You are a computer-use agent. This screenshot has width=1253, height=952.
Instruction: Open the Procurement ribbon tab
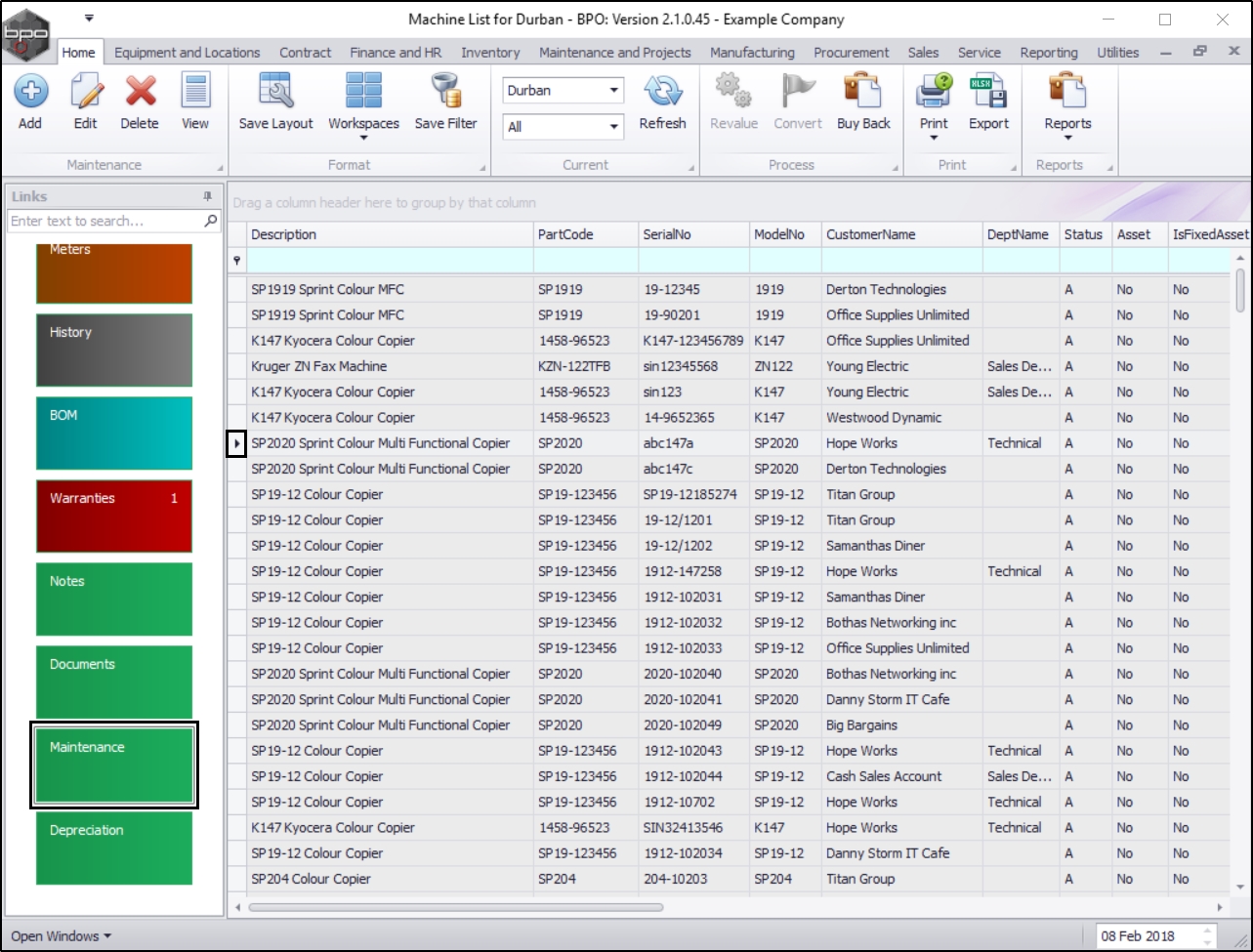click(851, 53)
